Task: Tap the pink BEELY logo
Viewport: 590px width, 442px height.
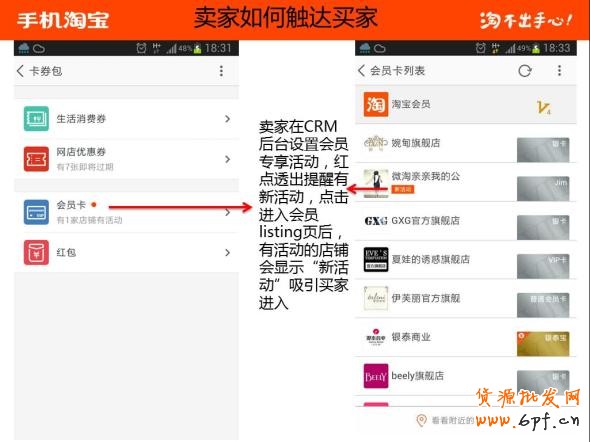Action: click(376, 376)
